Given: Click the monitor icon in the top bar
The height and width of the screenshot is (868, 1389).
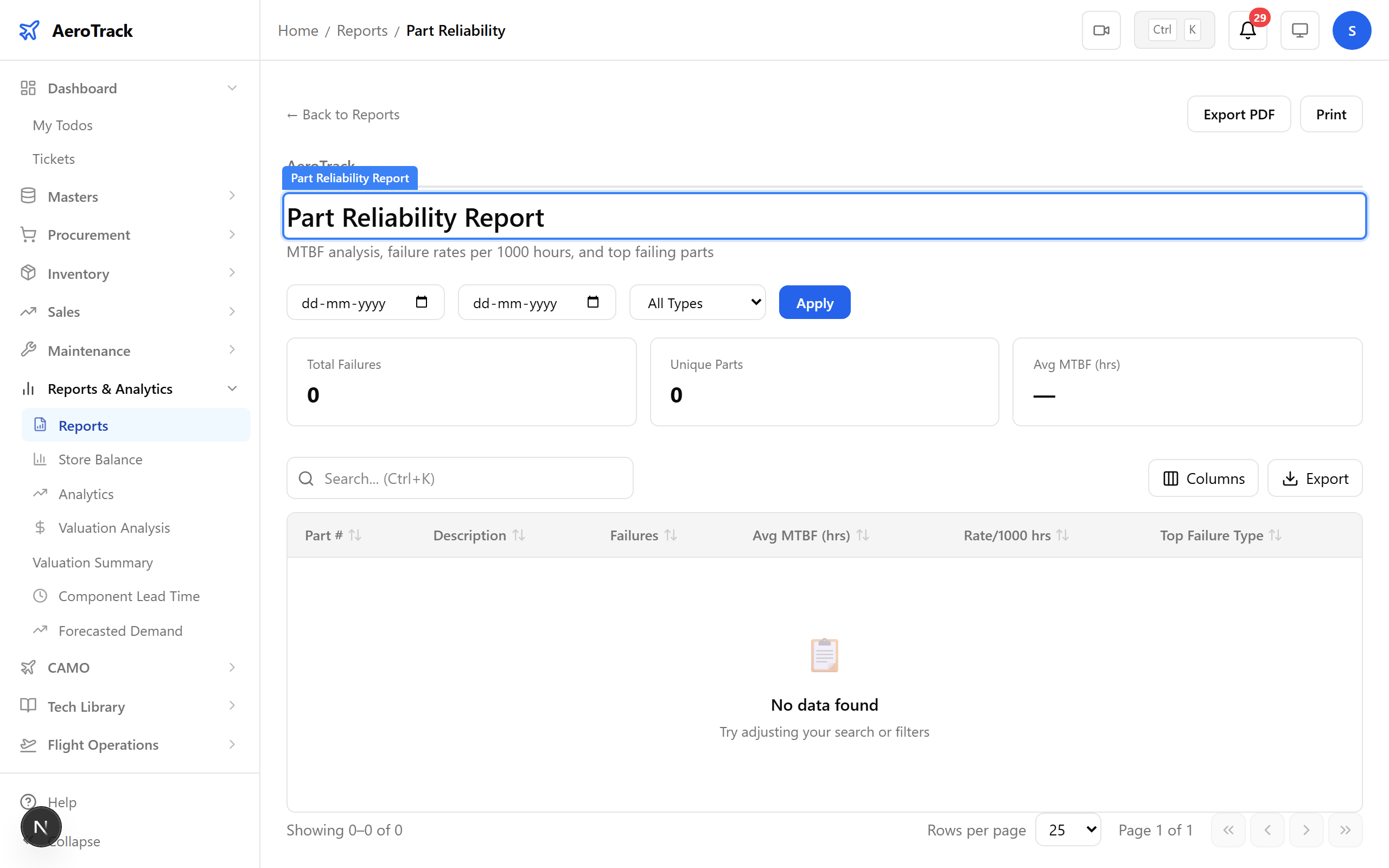Looking at the screenshot, I should (1299, 30).
